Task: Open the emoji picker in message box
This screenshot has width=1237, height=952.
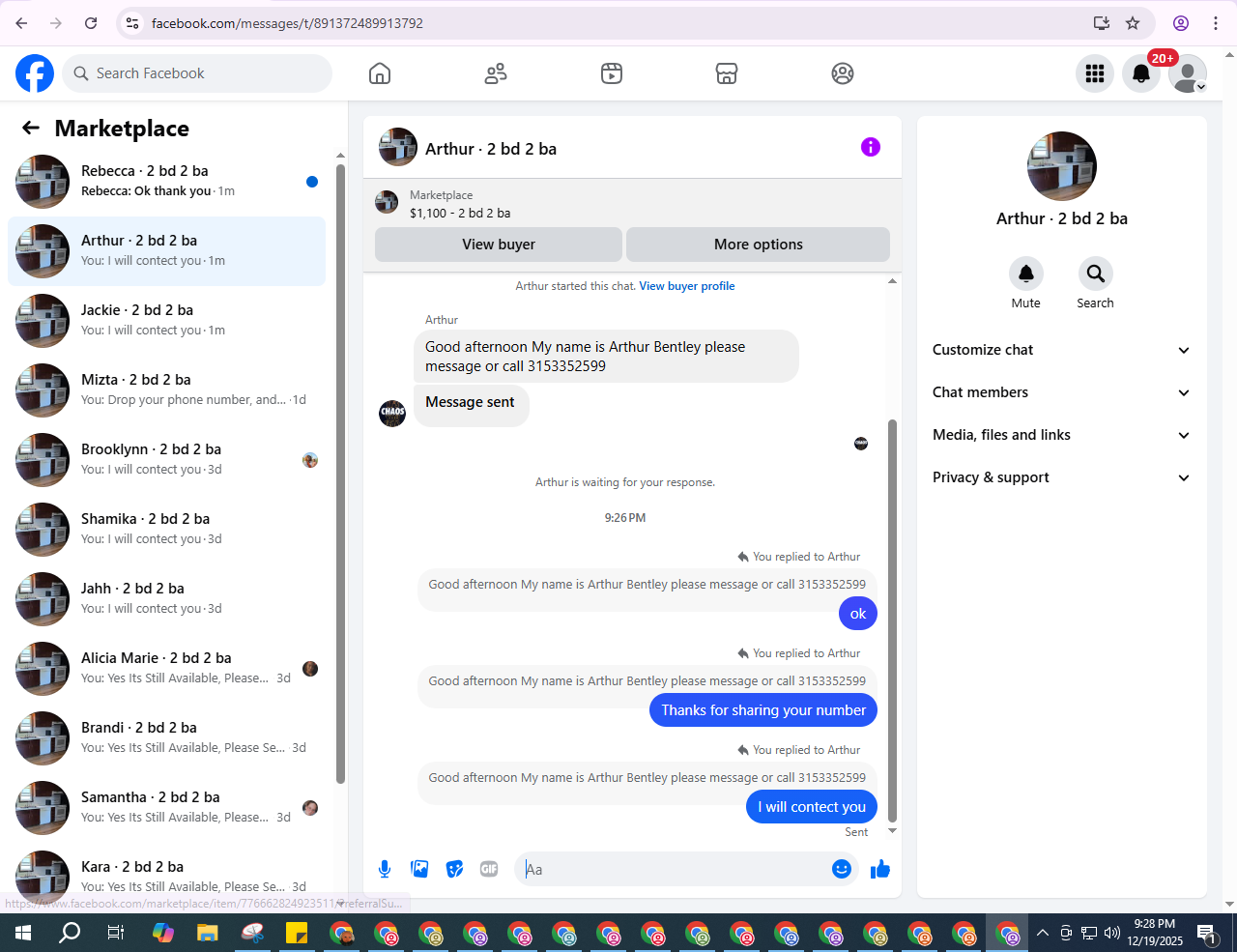Action: pyautogui.click(x=842, y=869)
